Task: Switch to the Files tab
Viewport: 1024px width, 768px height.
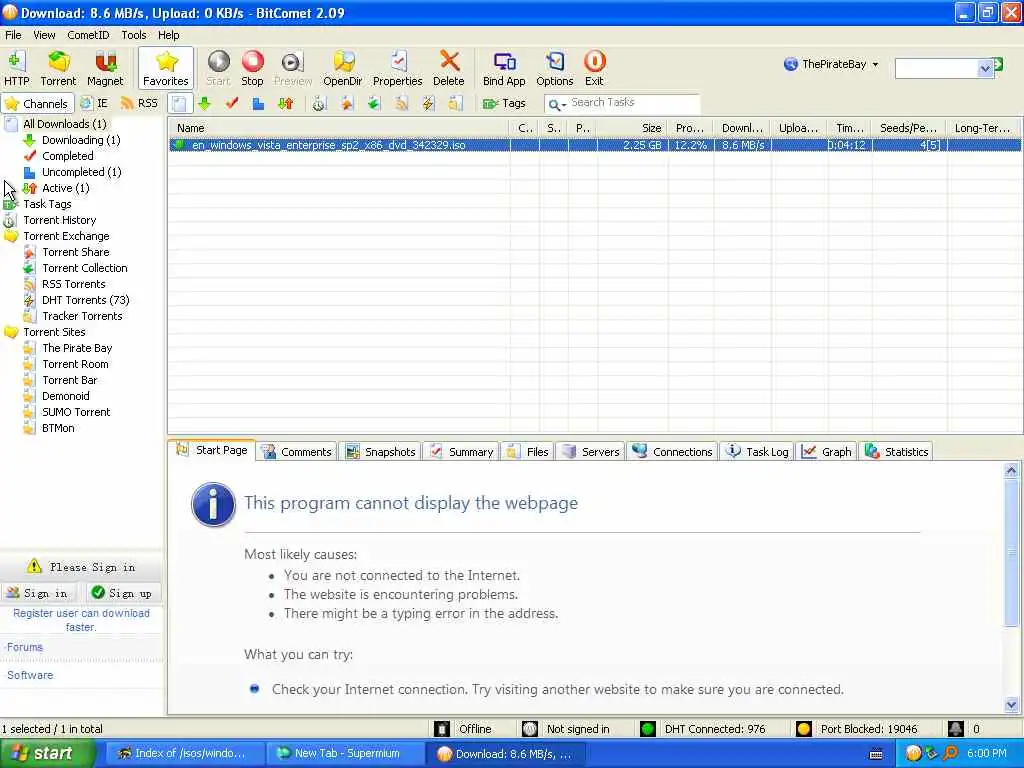Action: 528,452
